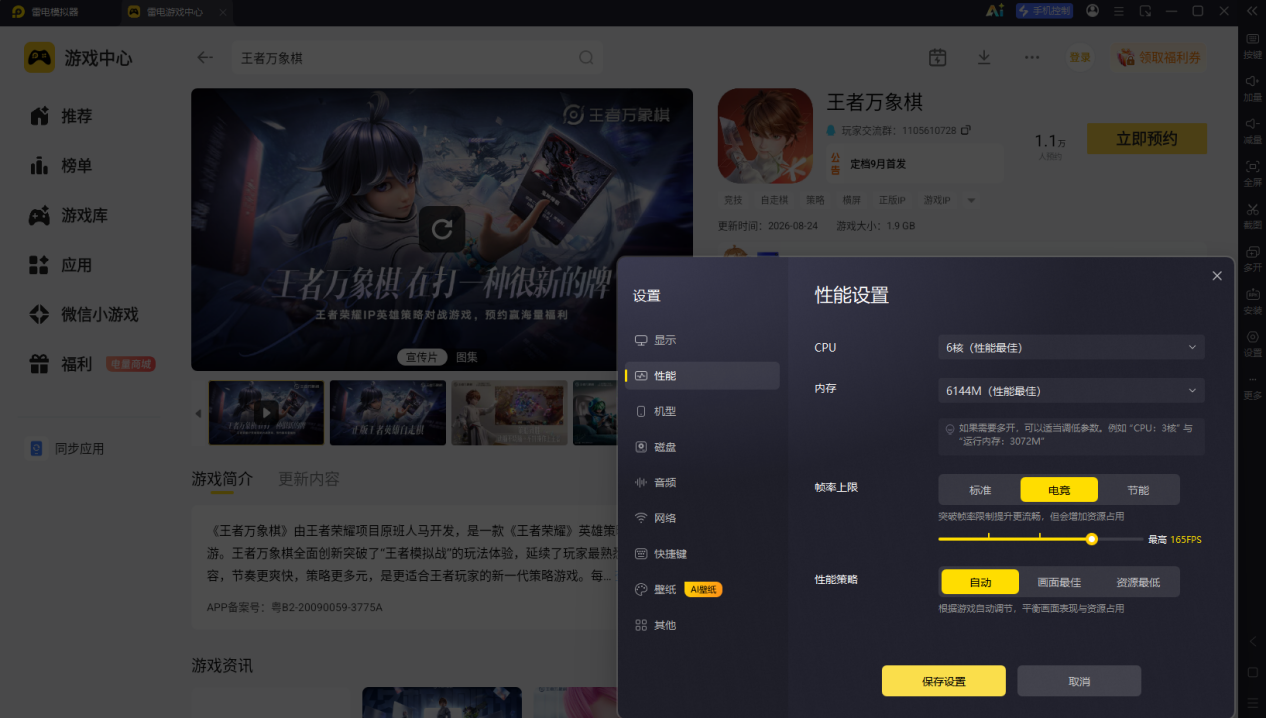This screenshot has height=718, width=1266.
Task: Select 资源最低 performance strategy
Action: coord(1138,582)
